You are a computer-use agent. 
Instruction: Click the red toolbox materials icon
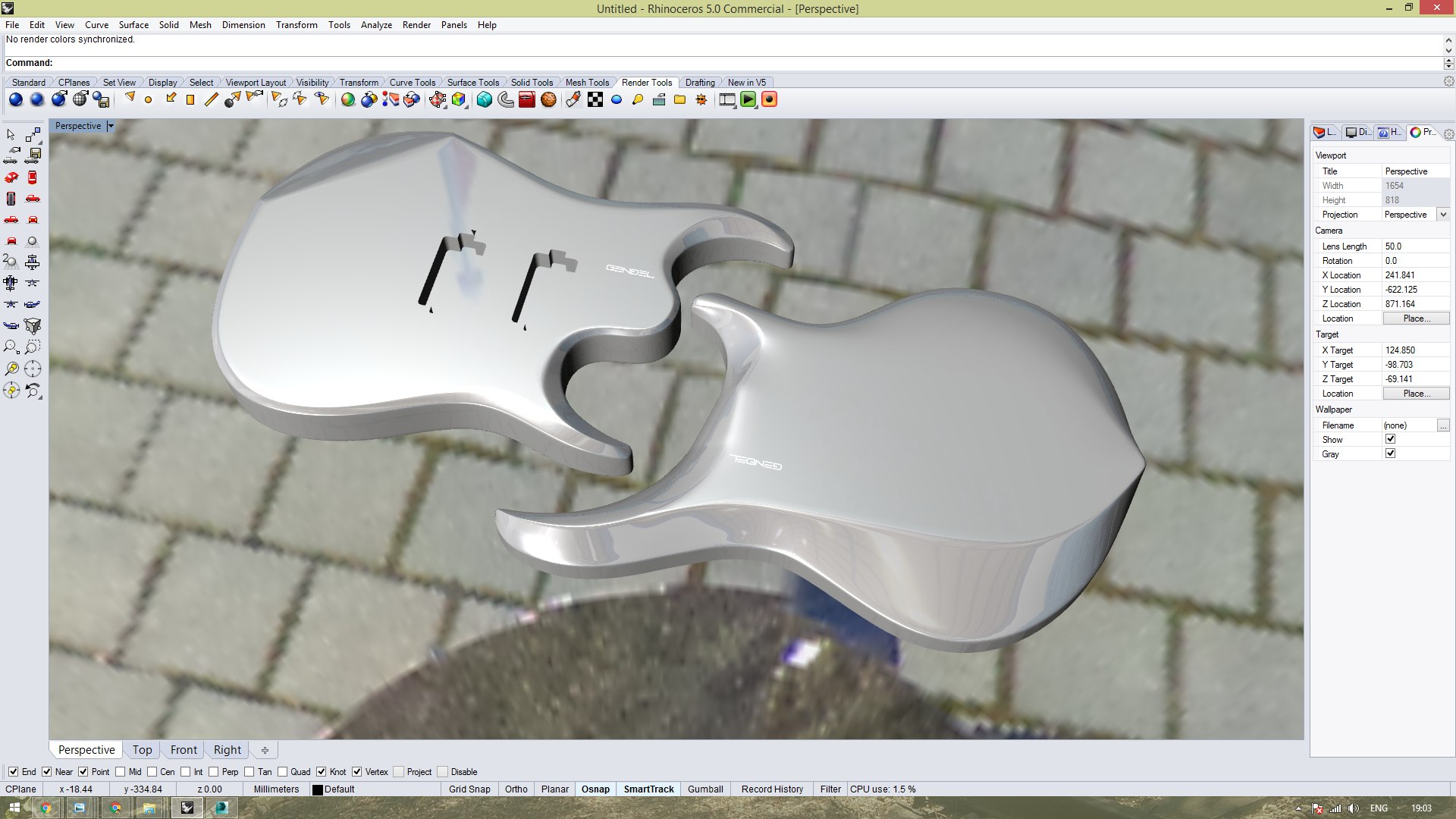tap(527, 99)
